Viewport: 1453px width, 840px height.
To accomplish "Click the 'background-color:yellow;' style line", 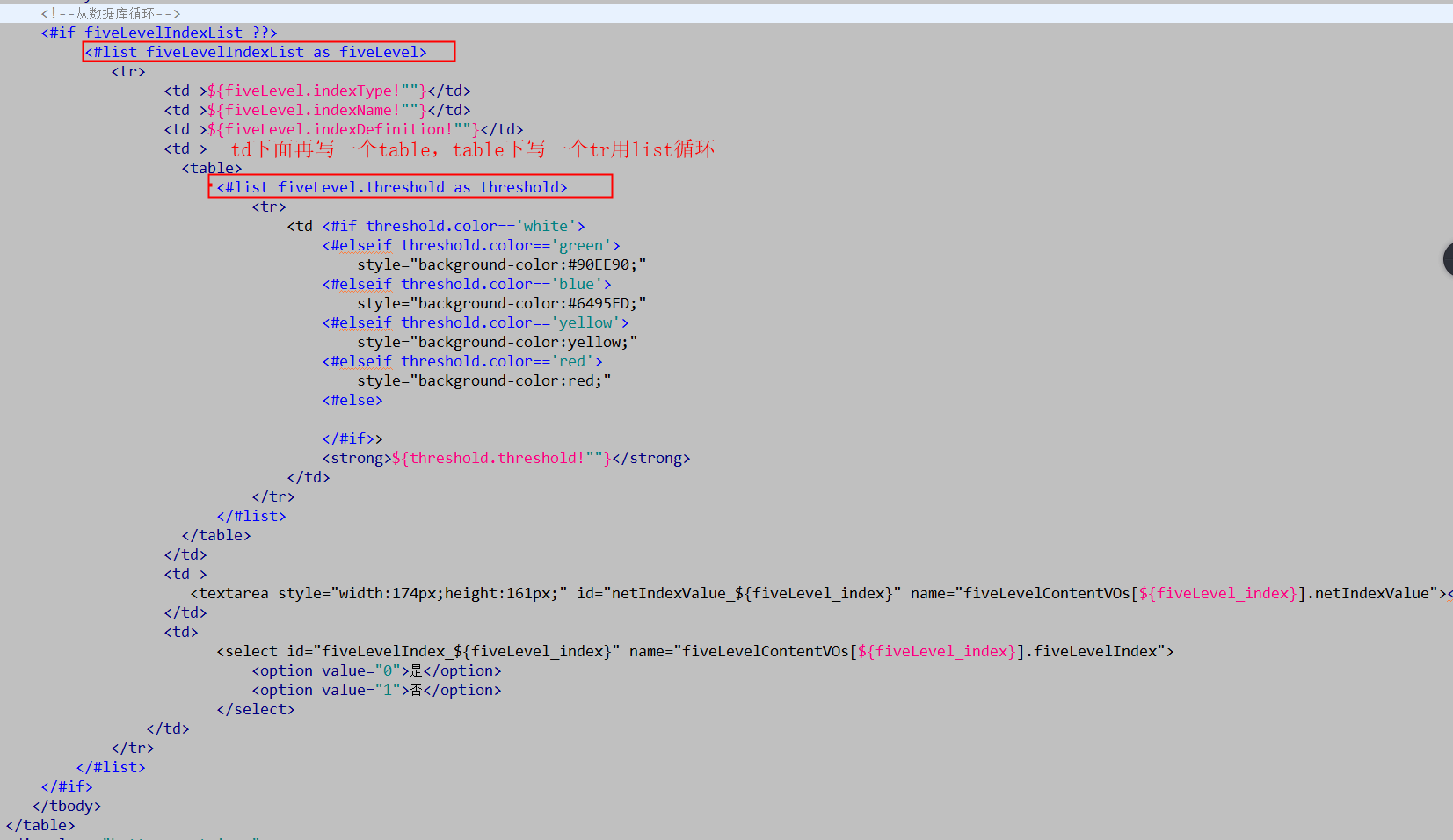I will point(498,342).
